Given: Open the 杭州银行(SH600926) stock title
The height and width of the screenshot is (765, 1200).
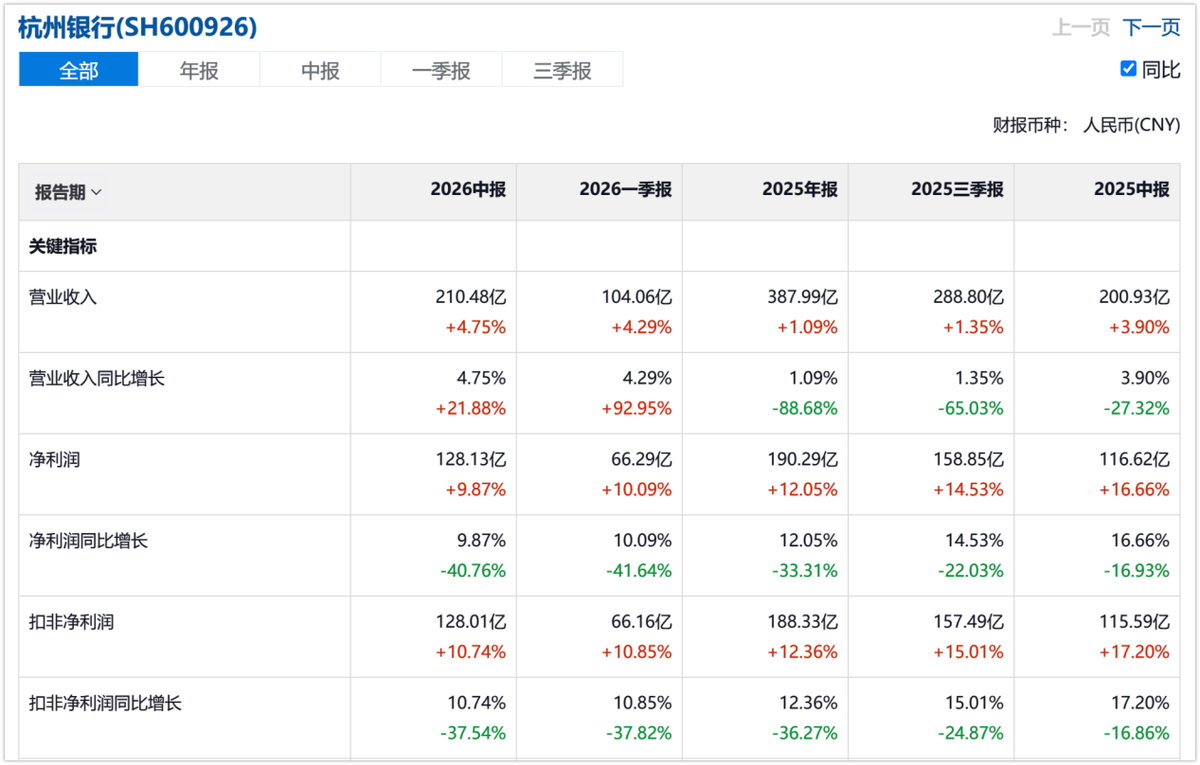Looking at the screenshot, I should pyautogui.click(x=138, y=28).
